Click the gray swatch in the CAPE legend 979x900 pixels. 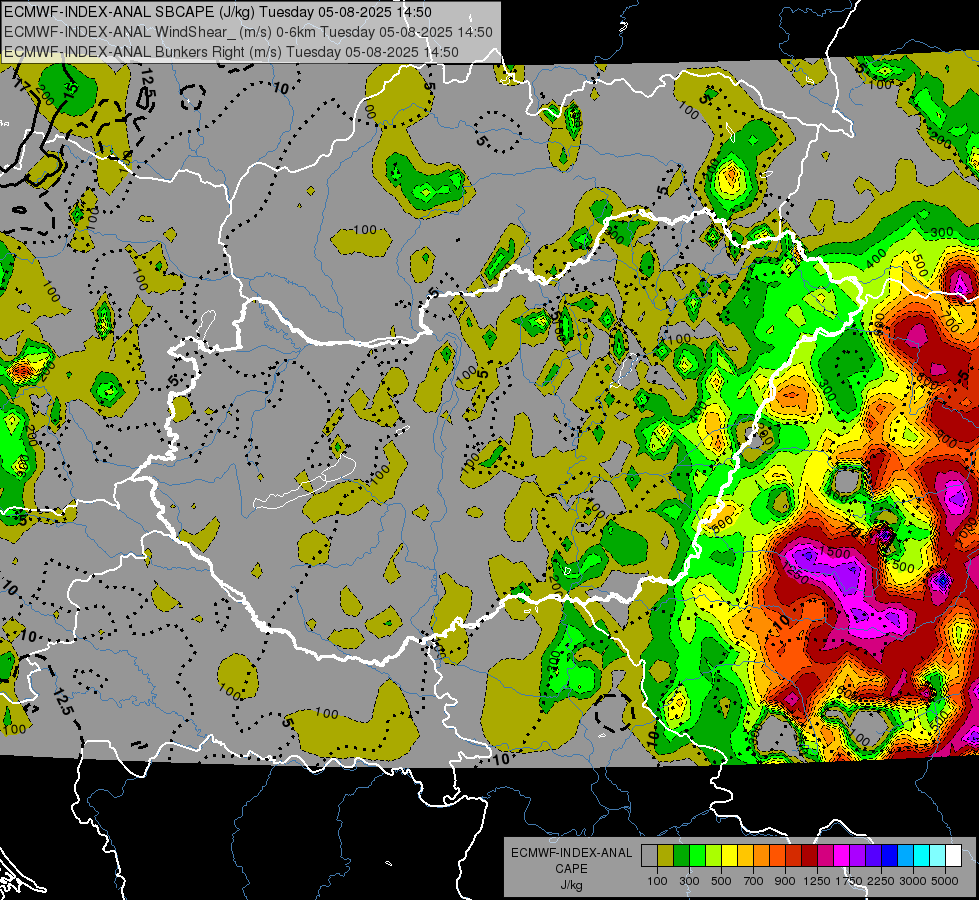[x=649, y=856]
